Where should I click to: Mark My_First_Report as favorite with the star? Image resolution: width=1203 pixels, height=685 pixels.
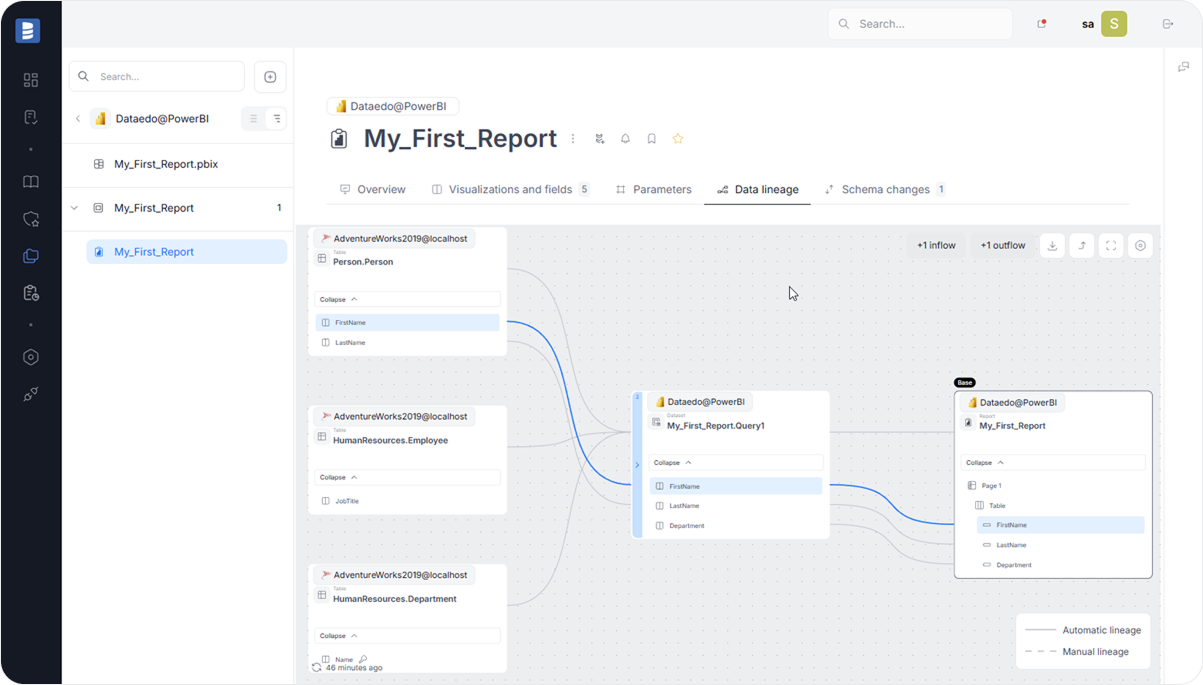[678, 139]
